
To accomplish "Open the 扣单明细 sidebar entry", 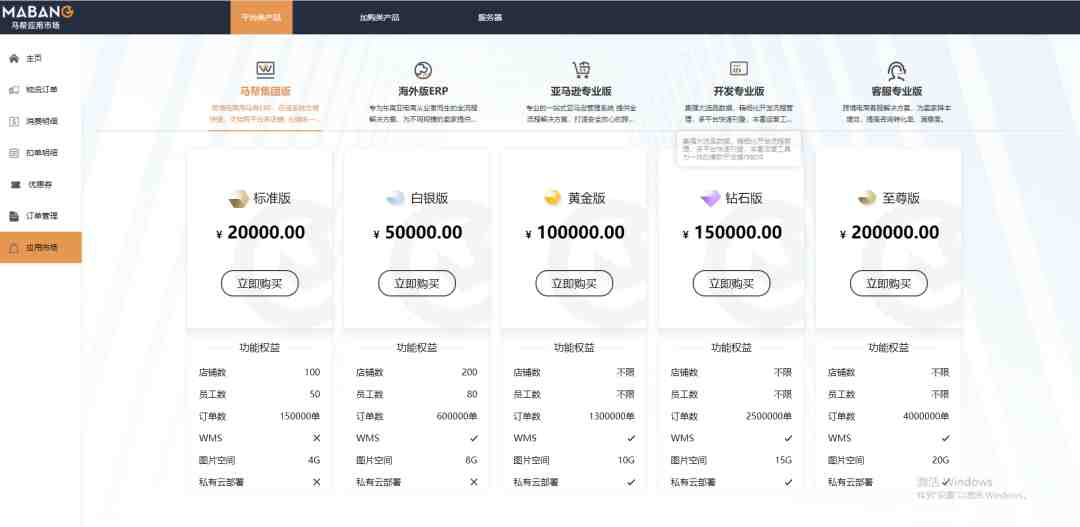I will (x=41, y=153).
